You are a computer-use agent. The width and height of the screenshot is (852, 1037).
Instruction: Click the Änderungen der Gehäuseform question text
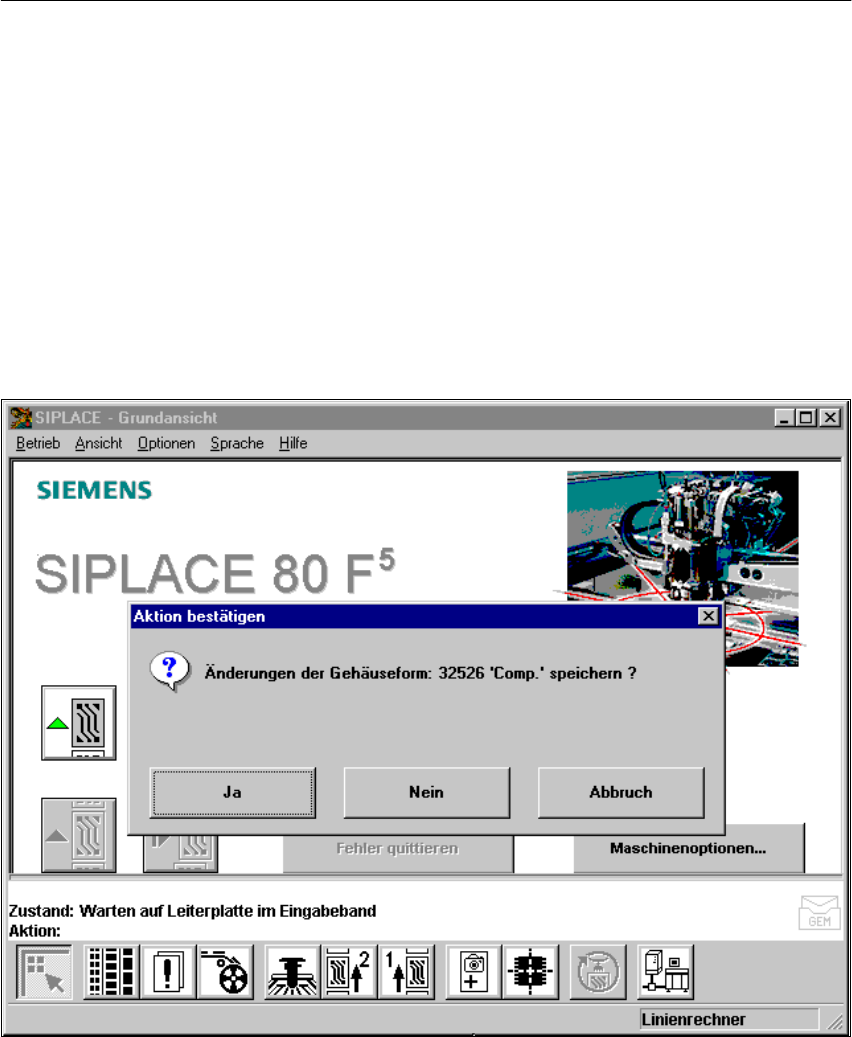tap(421, 673)
